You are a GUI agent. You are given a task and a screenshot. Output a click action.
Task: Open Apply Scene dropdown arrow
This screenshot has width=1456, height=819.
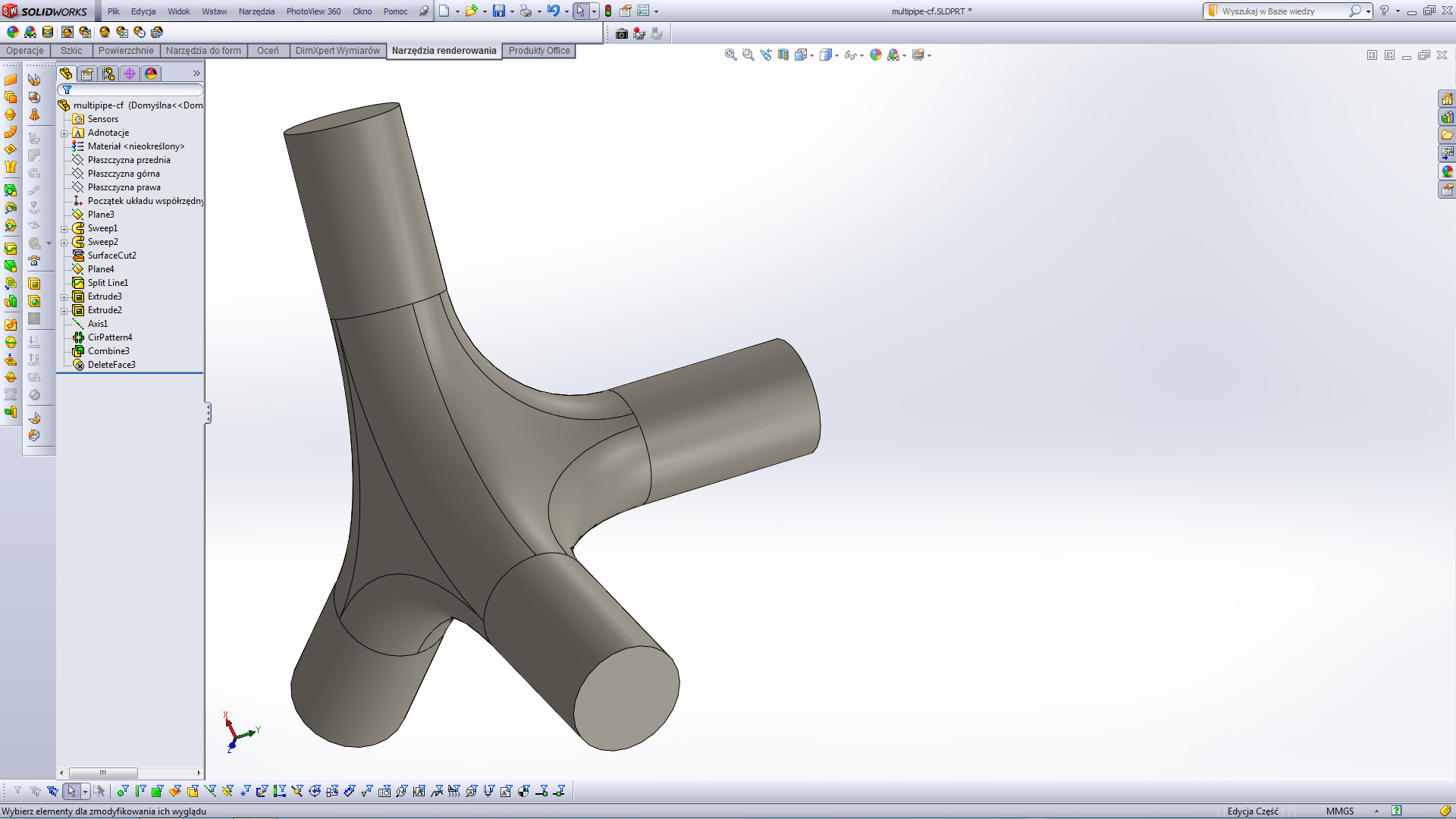click(905, 55)
